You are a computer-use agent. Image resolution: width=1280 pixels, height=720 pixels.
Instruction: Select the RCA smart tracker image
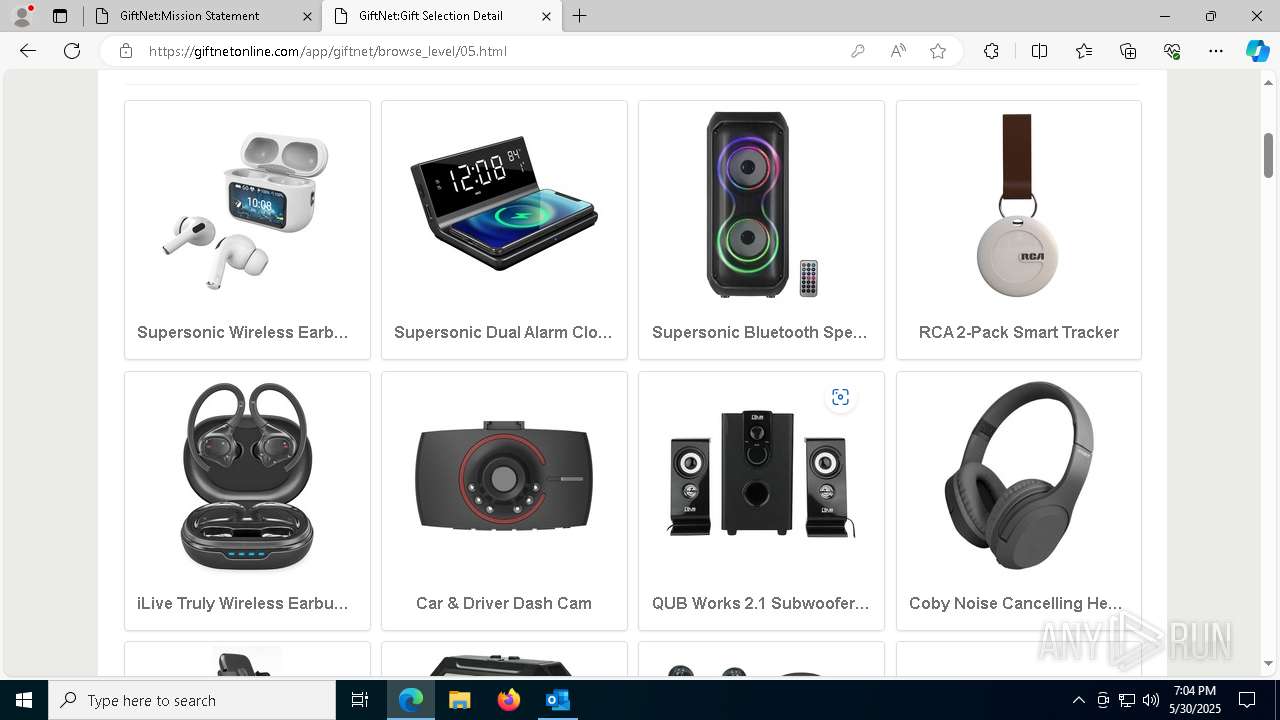coord(1018,205)
